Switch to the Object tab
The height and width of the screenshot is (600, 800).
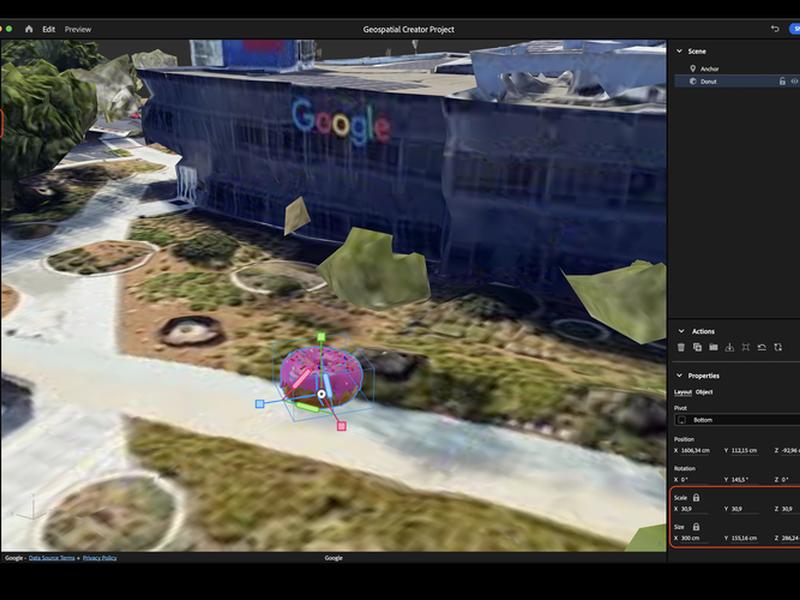pos(704,392)
